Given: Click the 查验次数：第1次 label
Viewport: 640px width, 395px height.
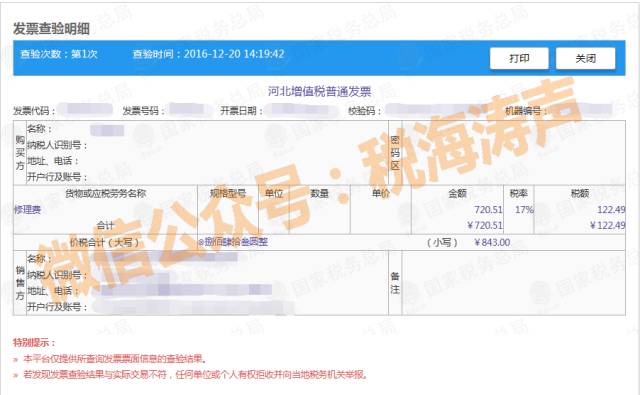Looking at the screenshot, I should [x=59, y=54].
